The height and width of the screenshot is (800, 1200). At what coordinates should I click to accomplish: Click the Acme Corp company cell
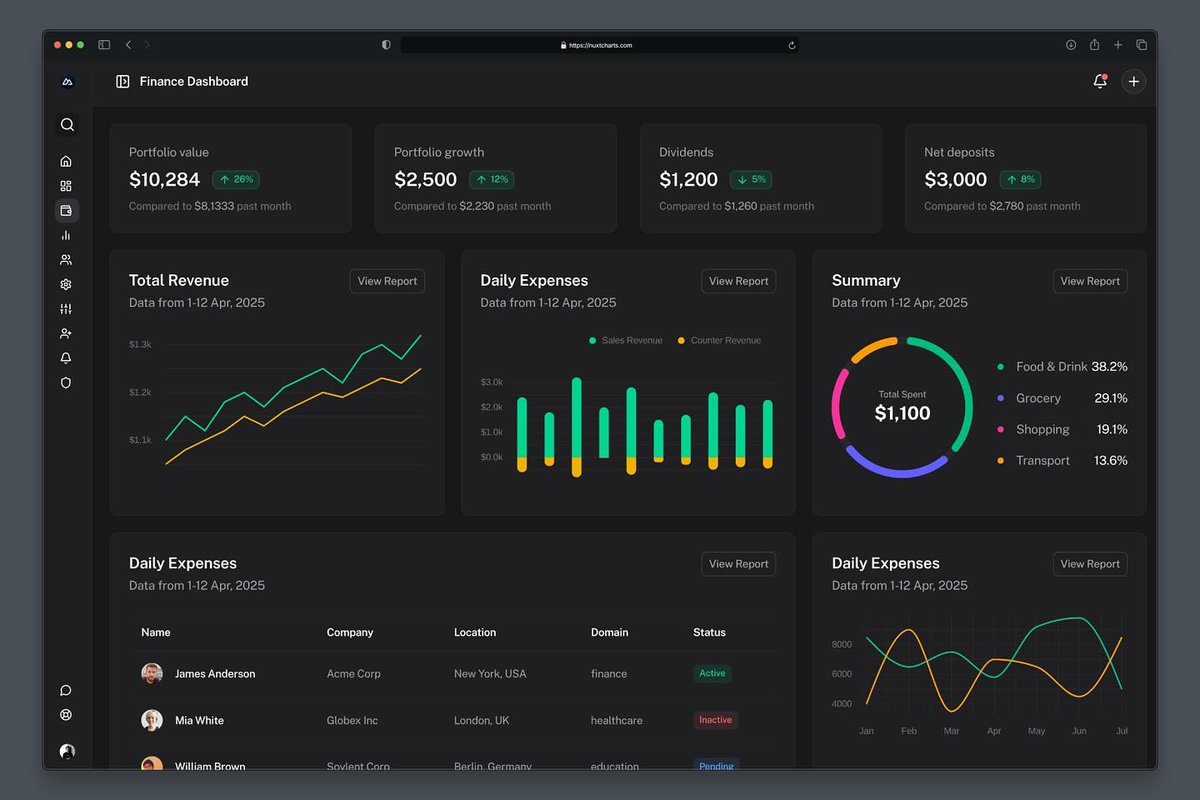tap(354, 674)
